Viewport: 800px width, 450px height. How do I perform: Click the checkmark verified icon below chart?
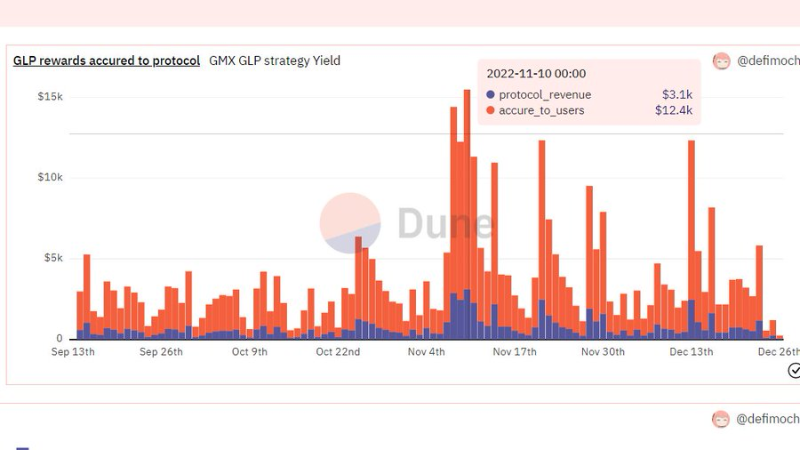pyautogui.click(x=794, y=371)
